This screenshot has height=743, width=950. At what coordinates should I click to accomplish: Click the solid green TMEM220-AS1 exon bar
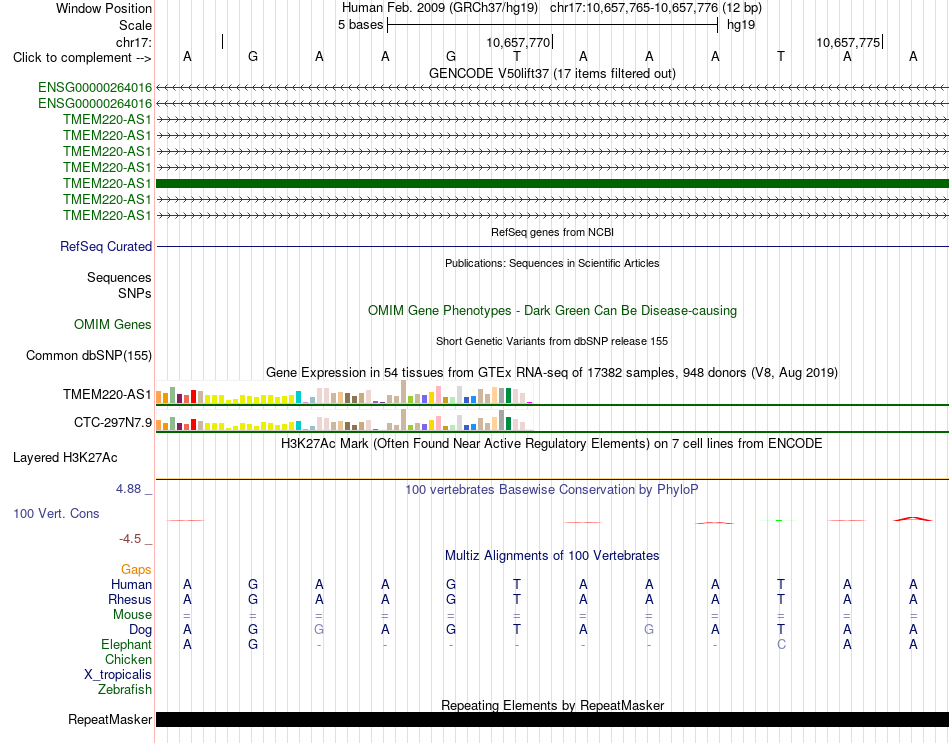click(552, 183)
